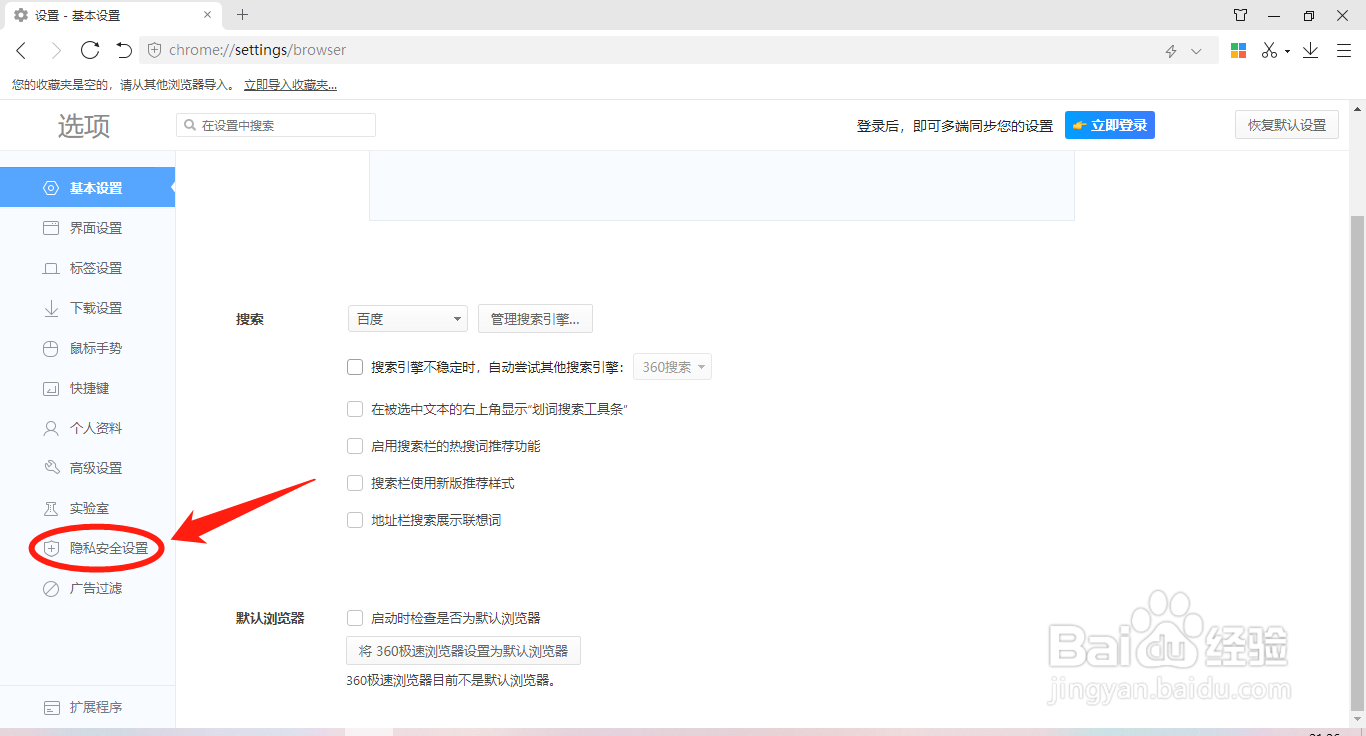Close the 设置 - 基本设置 tab
Viewport: 1366px width, 736px height.
tap(207, 15)
